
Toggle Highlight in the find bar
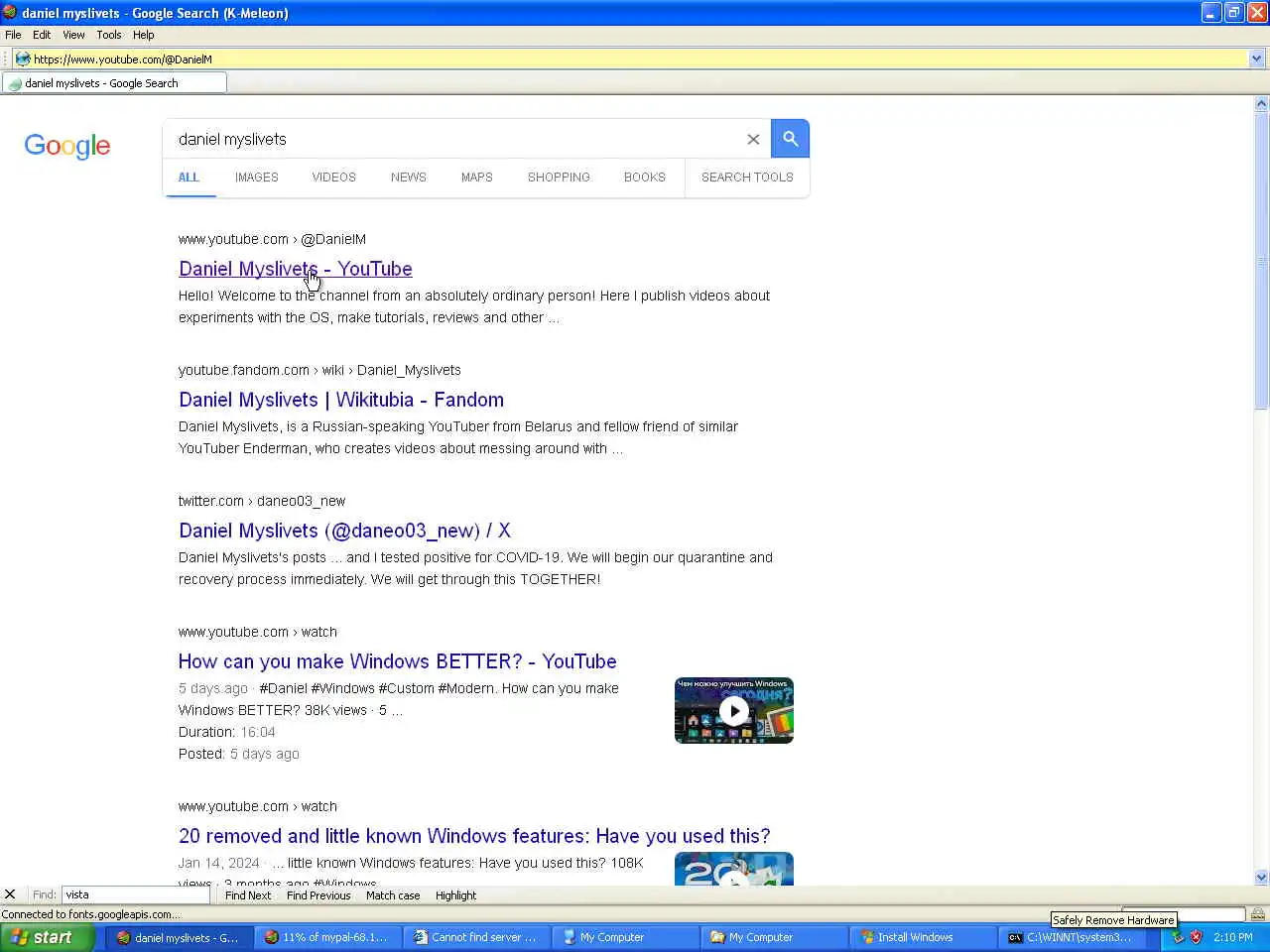coord(455,895)
